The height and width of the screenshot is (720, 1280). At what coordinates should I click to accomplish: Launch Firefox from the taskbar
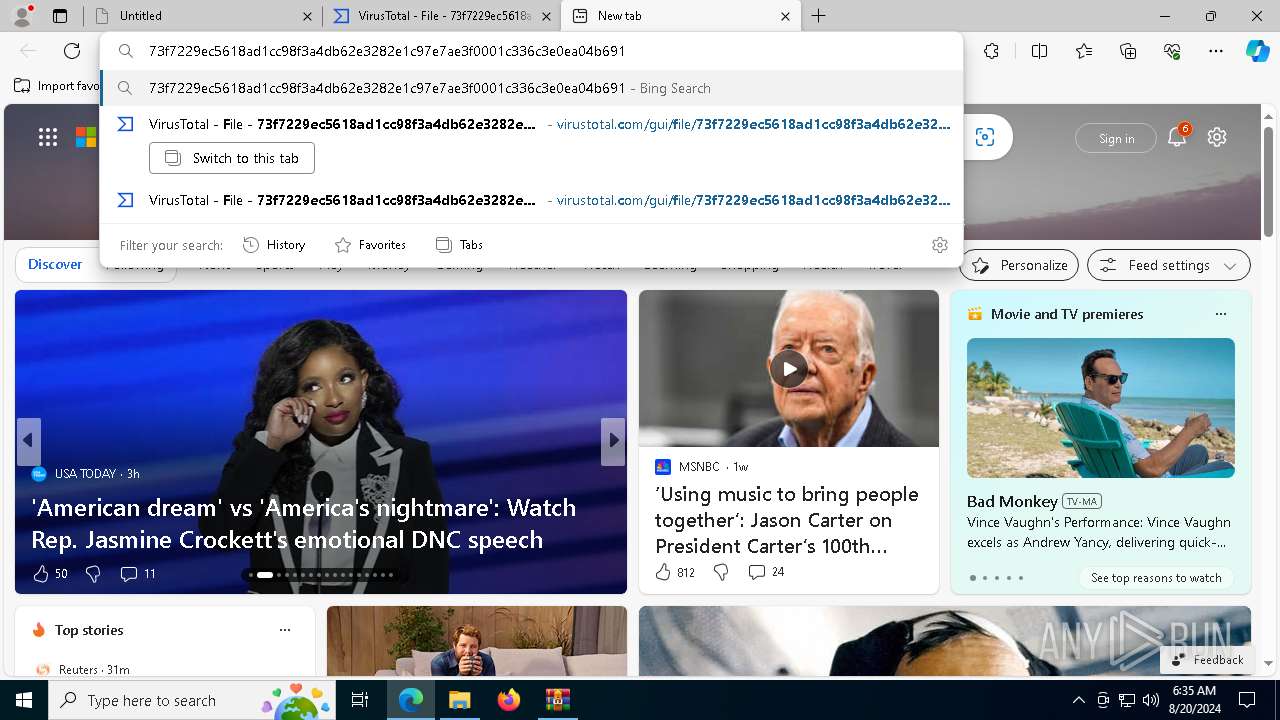pyautogui.click(x=509, y=700)
